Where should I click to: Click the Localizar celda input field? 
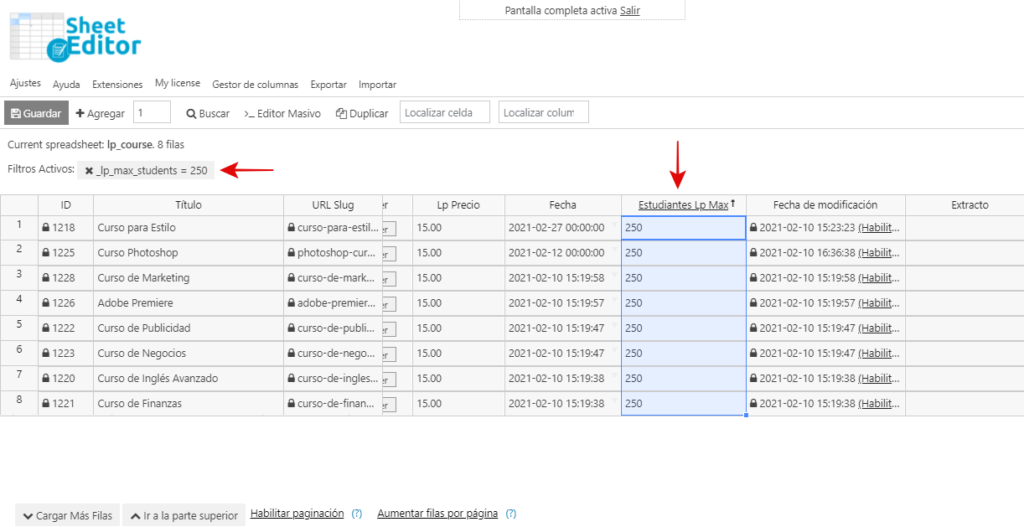pos(444,113)
